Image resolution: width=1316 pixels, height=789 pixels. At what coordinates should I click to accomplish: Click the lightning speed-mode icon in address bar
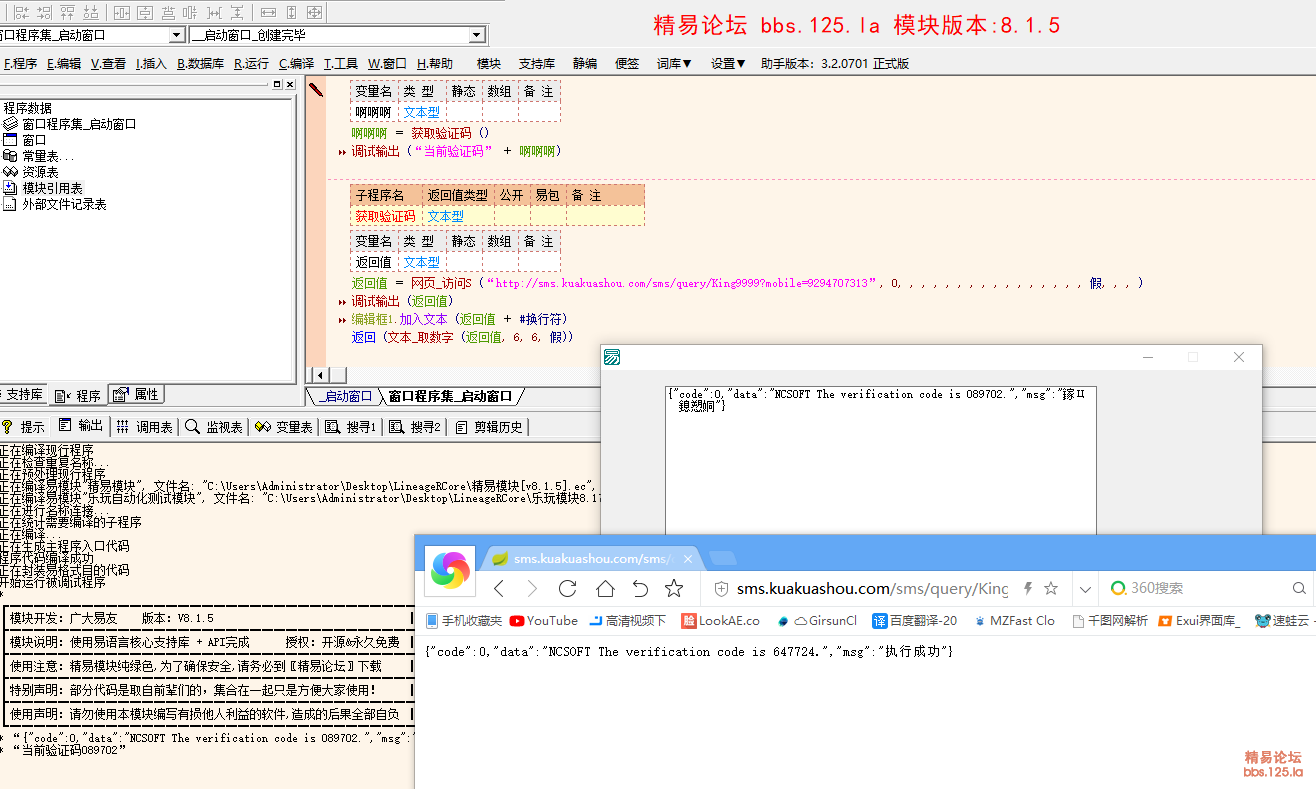[1027, 589]
